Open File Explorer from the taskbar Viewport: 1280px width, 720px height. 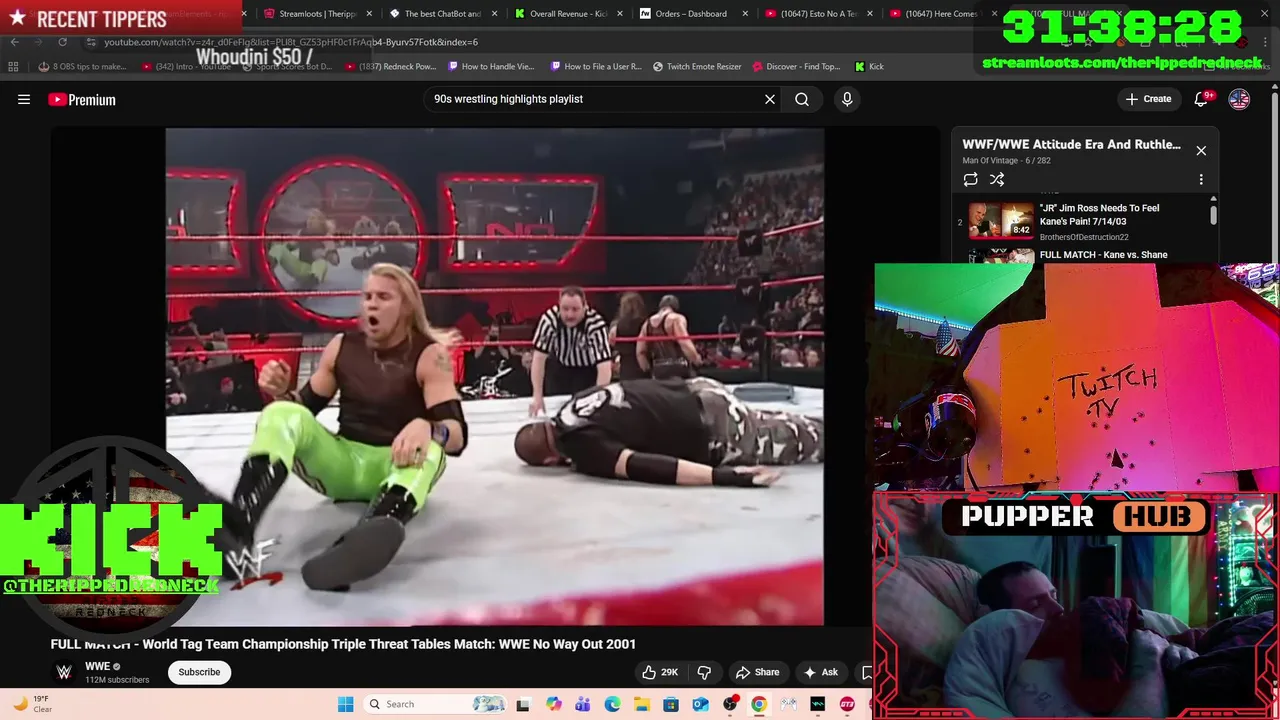click(641, 704)
